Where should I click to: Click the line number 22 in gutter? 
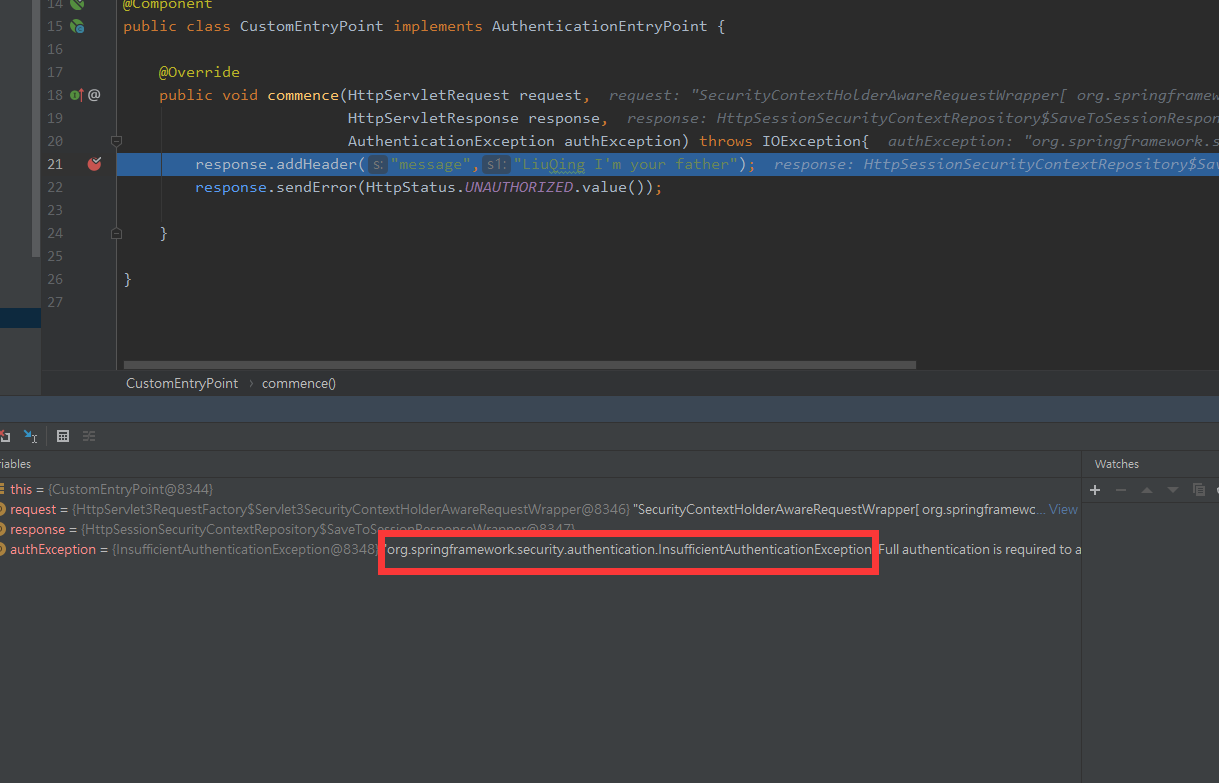55,187
